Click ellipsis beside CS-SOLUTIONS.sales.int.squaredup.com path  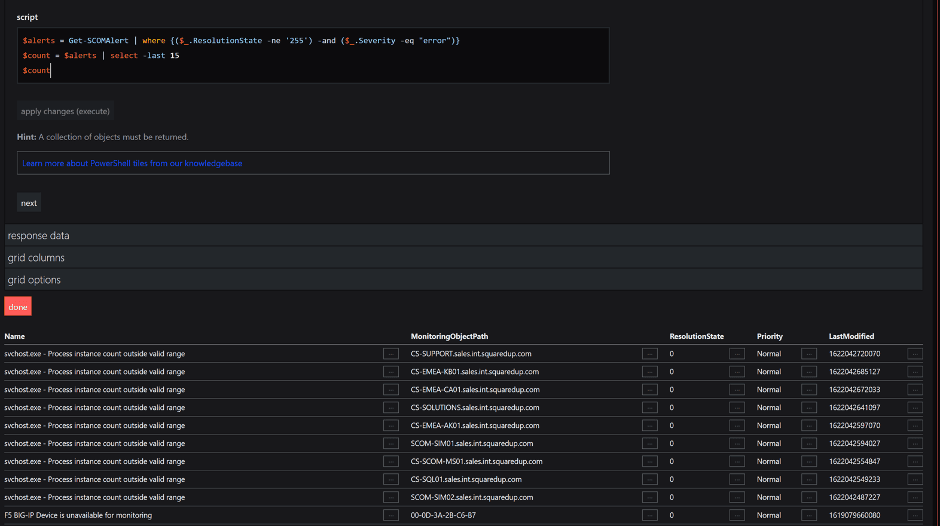click(649, 408)
